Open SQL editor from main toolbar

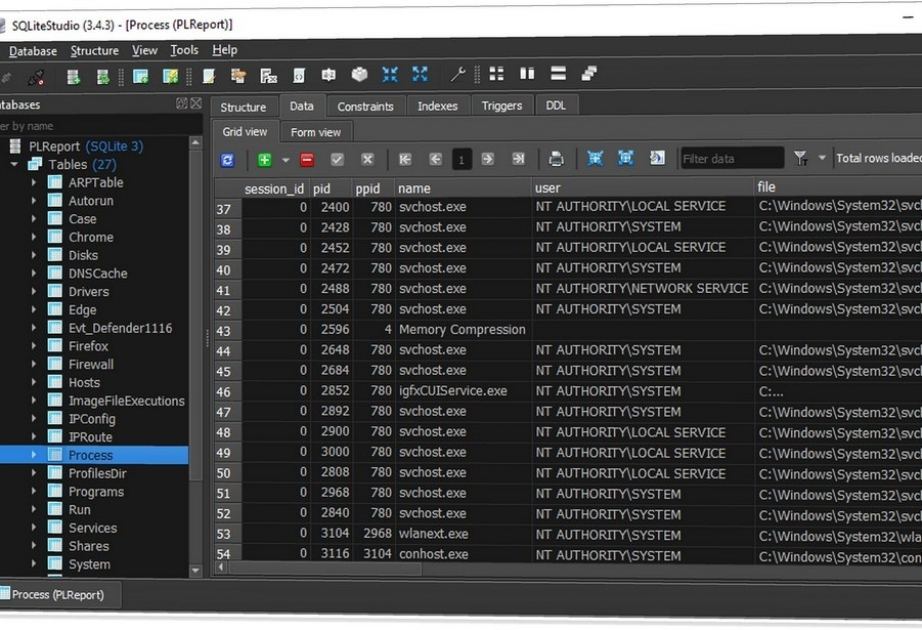point(209,76)
